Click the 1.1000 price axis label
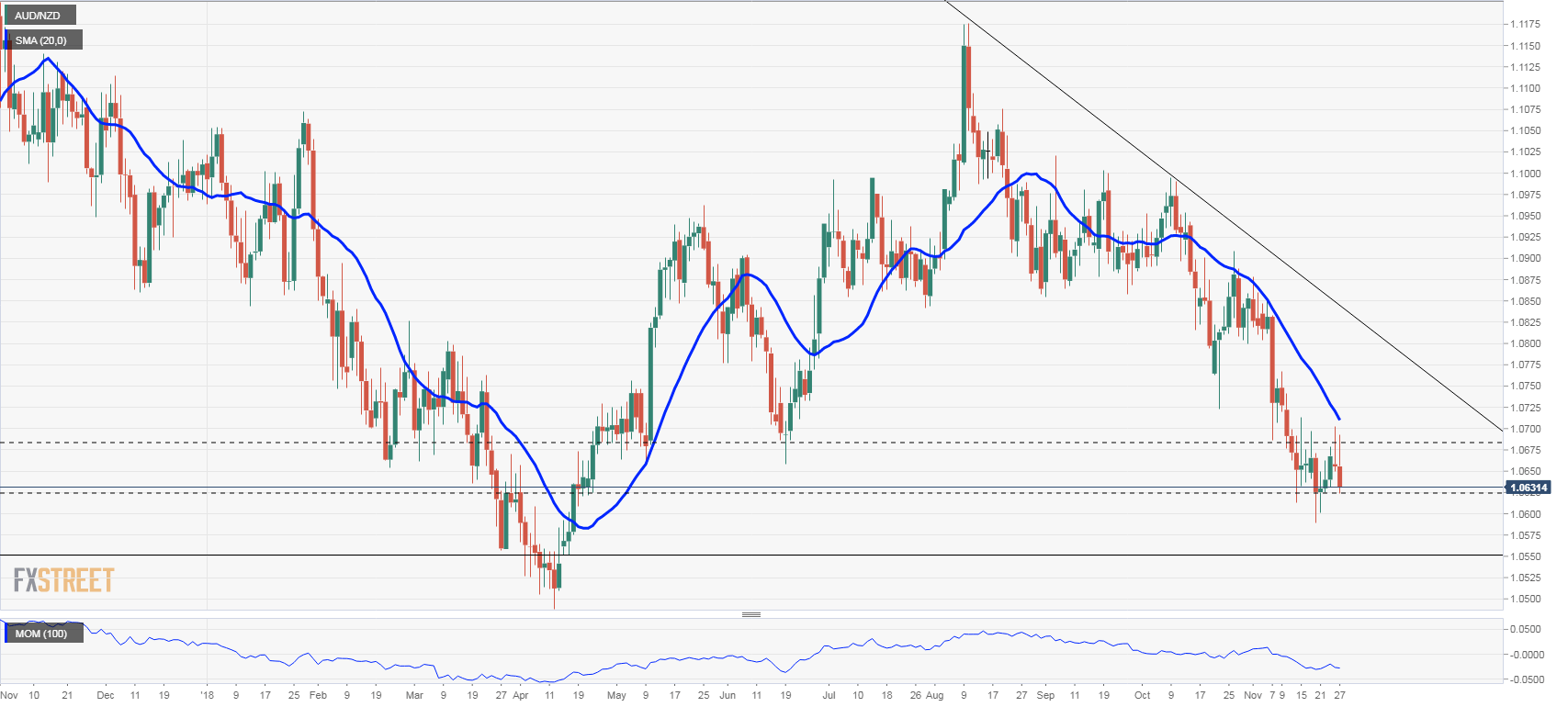The width and height of the screenshot is (1568, 707). pyautogui.click(x=1525, y=174)
